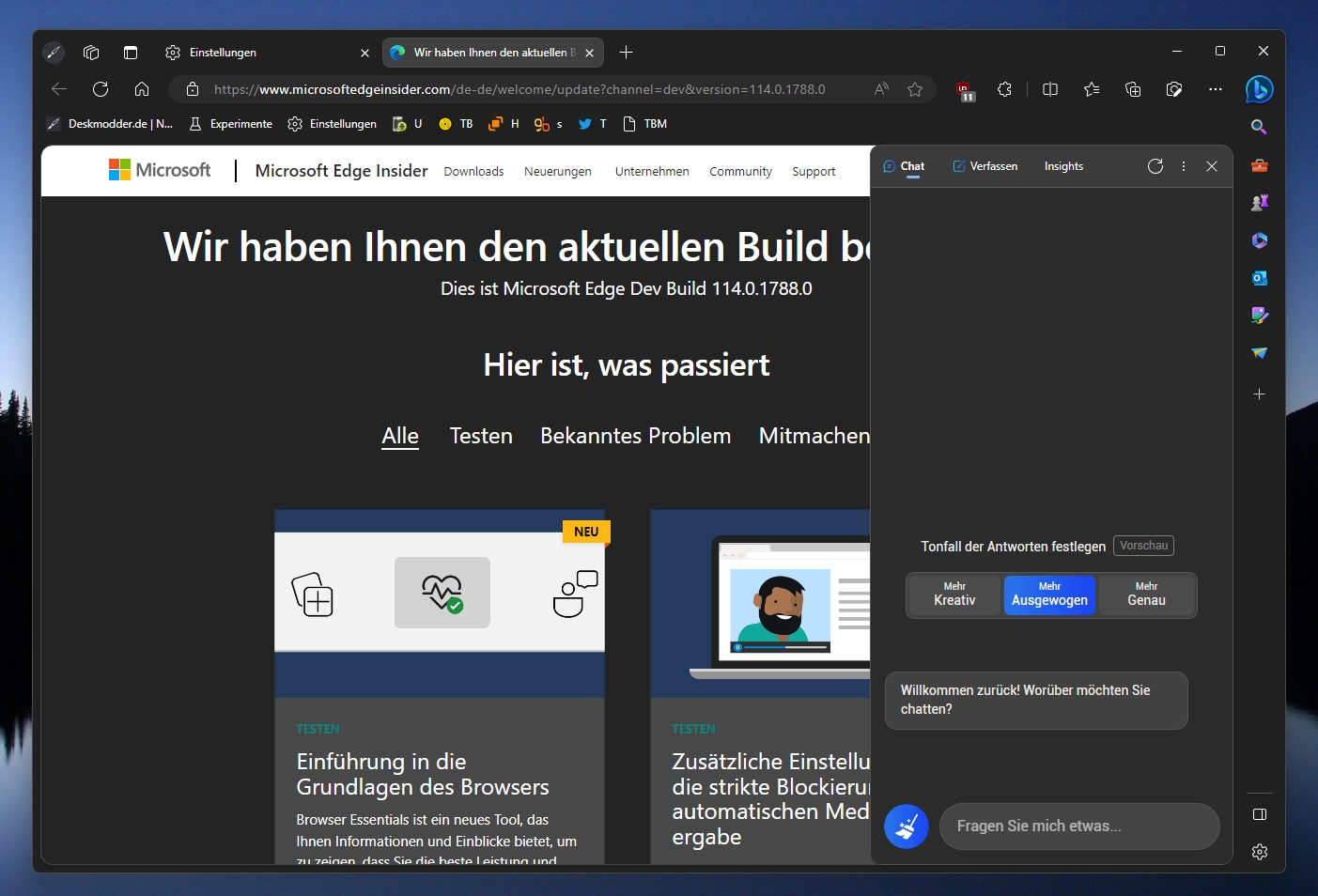Screen dimensions: 1318x896
Task: Add page to favorites star icon
Action: pos(915,89)
